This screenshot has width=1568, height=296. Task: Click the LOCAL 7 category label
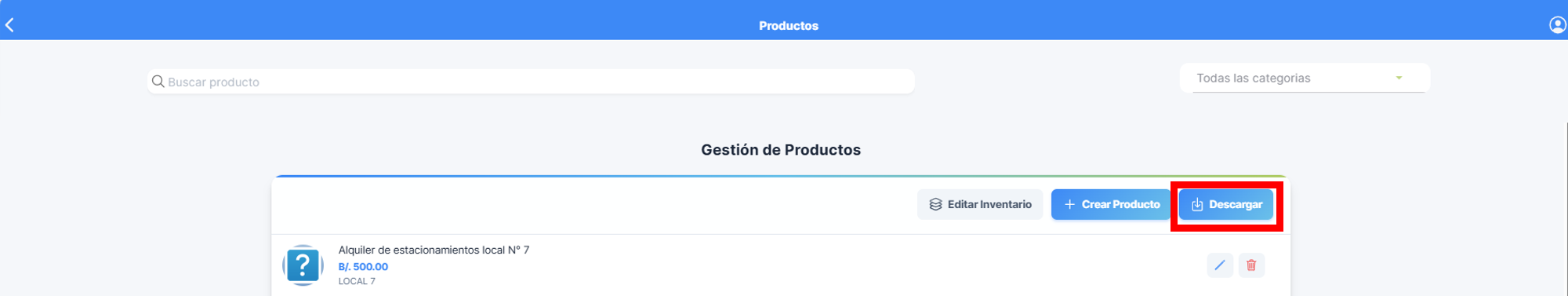coord(357,281)
